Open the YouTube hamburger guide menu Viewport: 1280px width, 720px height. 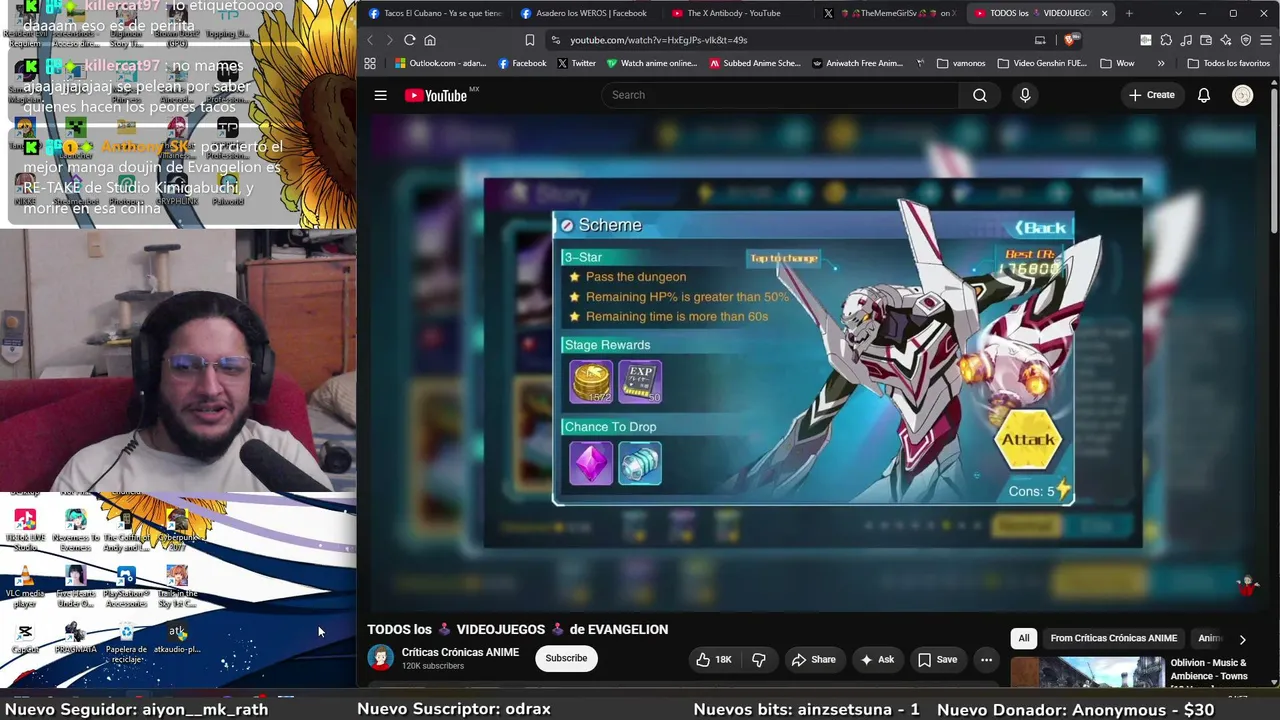(380, 95)
